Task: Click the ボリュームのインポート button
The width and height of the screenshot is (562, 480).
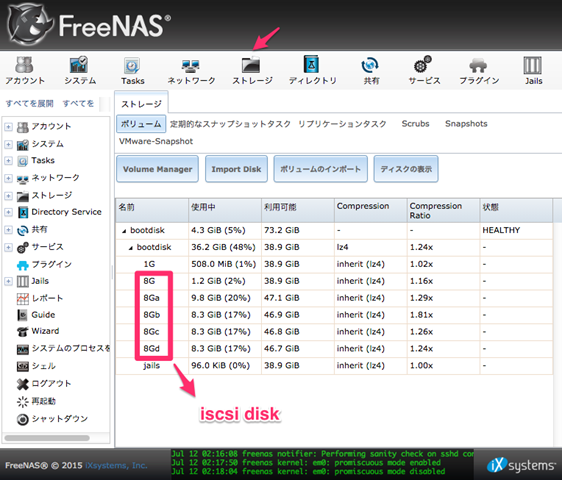Action: tap(320, 169)
